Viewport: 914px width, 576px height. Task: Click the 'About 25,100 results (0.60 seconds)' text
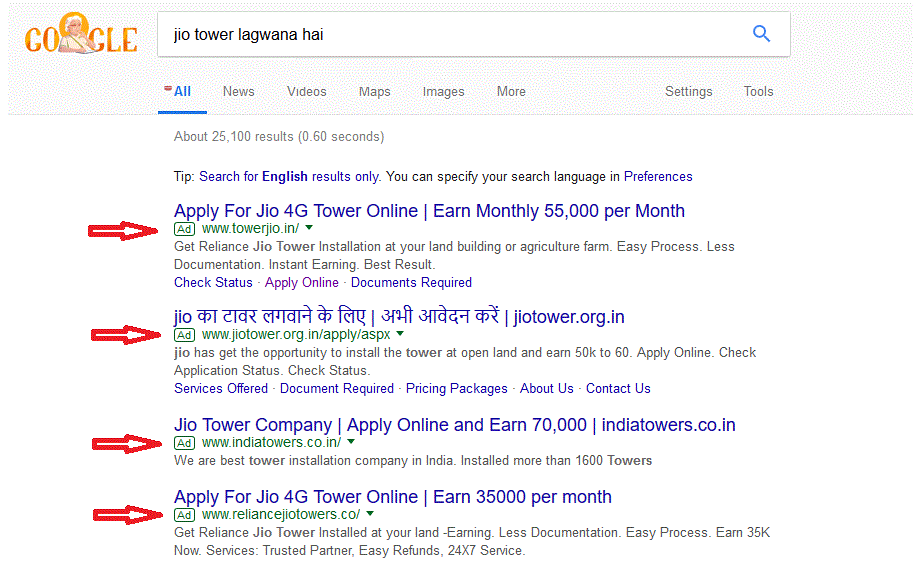[279, 137]
